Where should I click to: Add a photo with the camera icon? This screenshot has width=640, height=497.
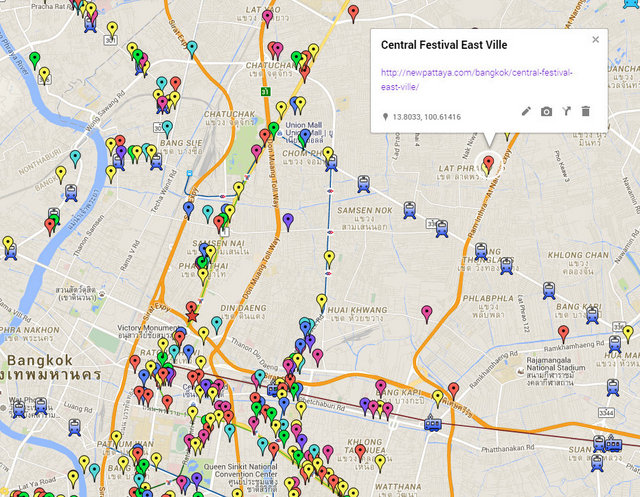546,111
